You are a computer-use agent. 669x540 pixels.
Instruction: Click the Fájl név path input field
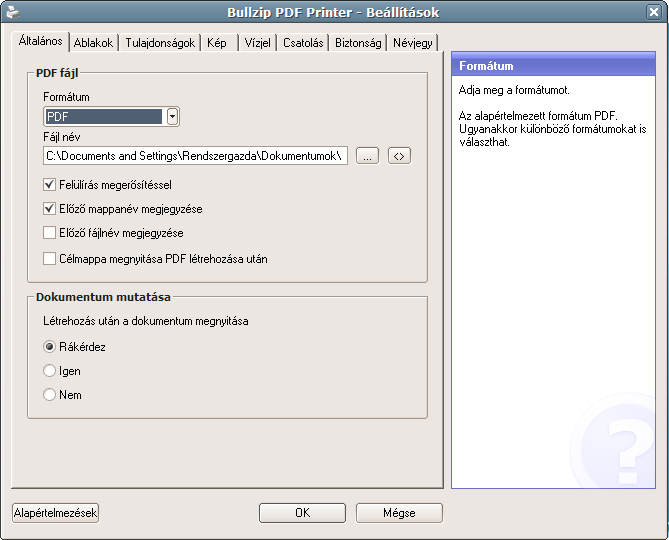pyautogui.click(x=195, y=156)
